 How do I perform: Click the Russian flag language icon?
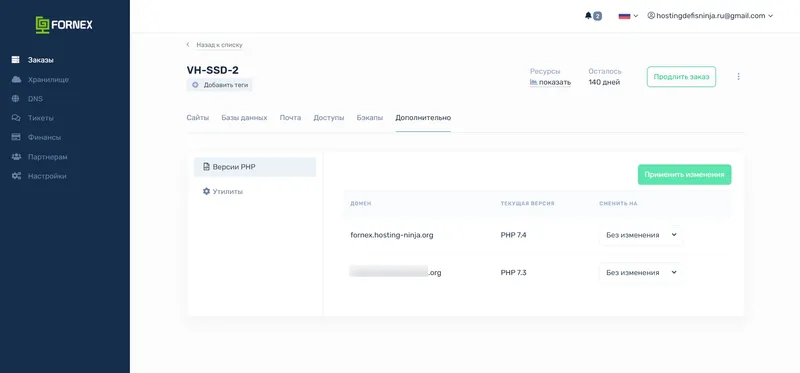pos(624,16)
